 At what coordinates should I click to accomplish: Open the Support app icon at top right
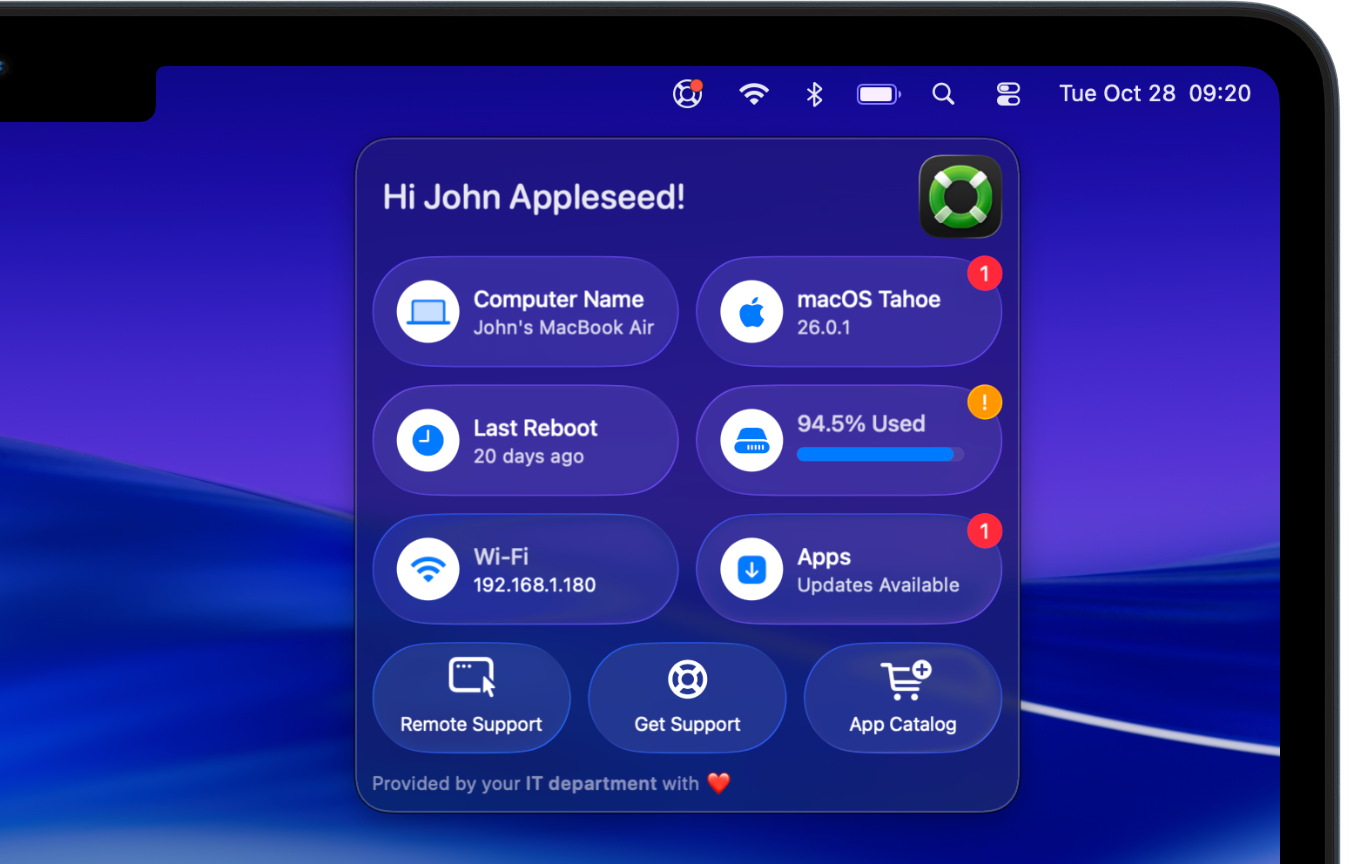pos(960,197)
